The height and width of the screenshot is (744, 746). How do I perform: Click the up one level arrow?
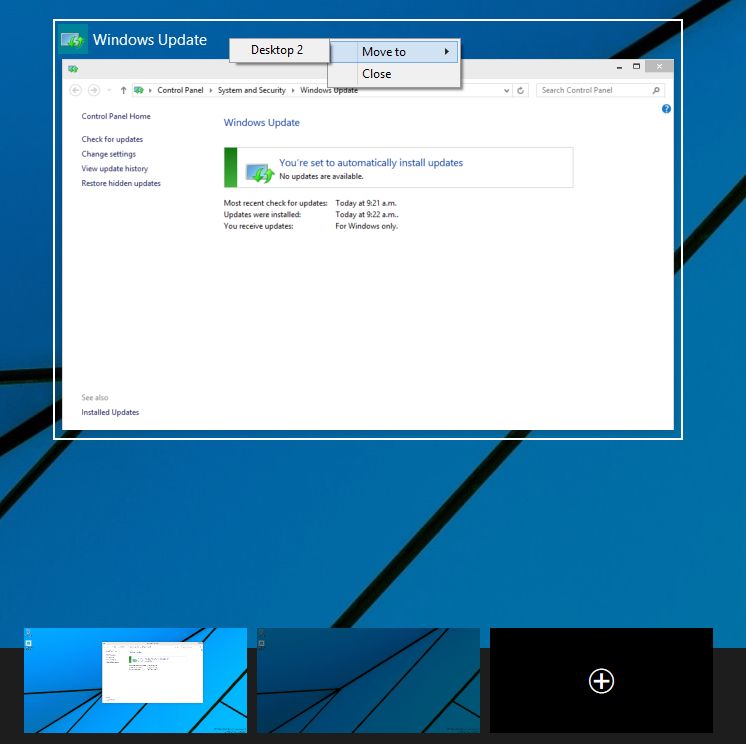coord(123,90)
